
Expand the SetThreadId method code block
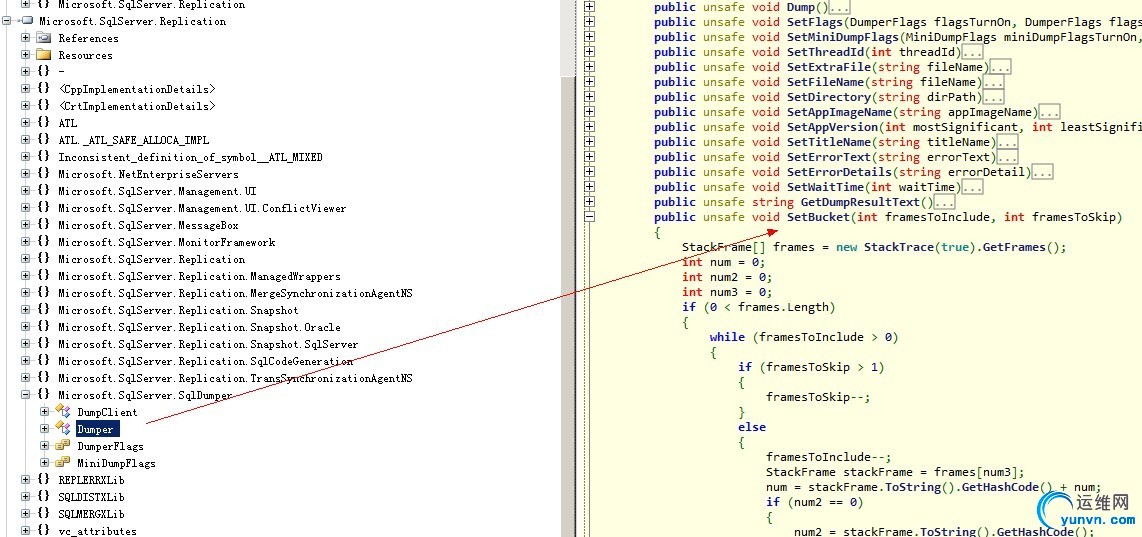tap(590, 52)
